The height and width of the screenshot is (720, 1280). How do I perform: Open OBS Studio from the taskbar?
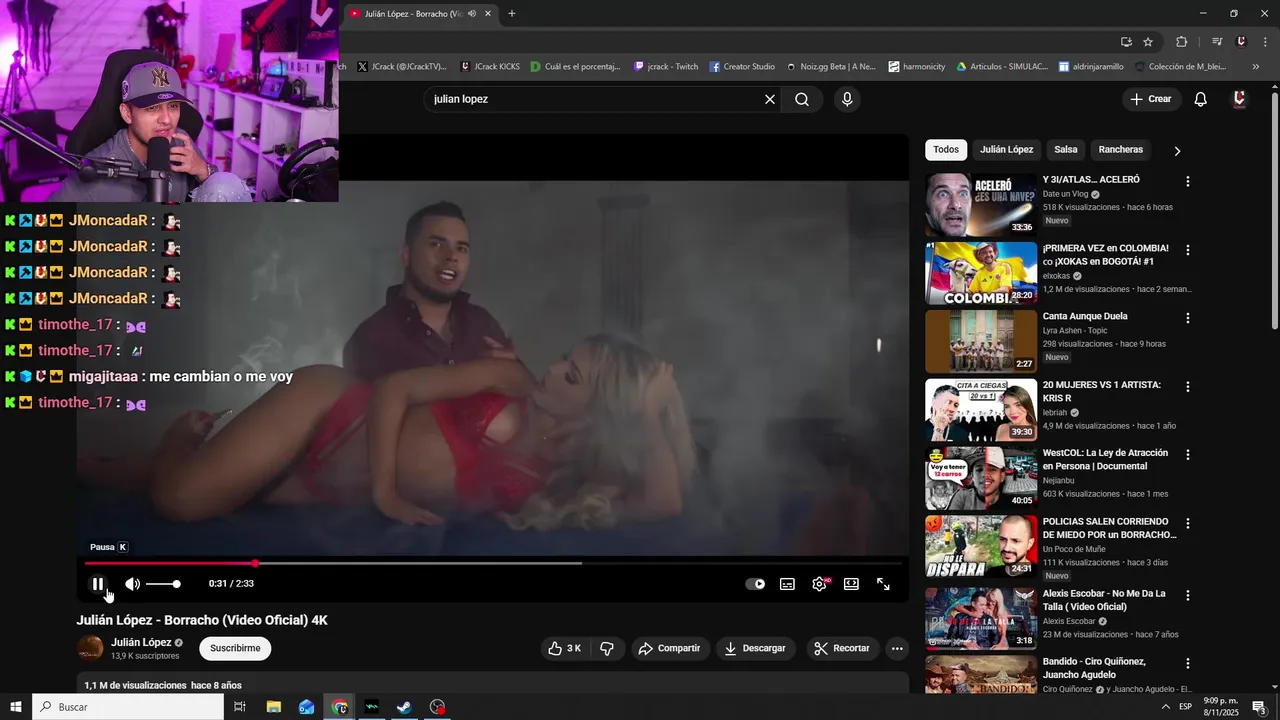click(x=437, y=707)
